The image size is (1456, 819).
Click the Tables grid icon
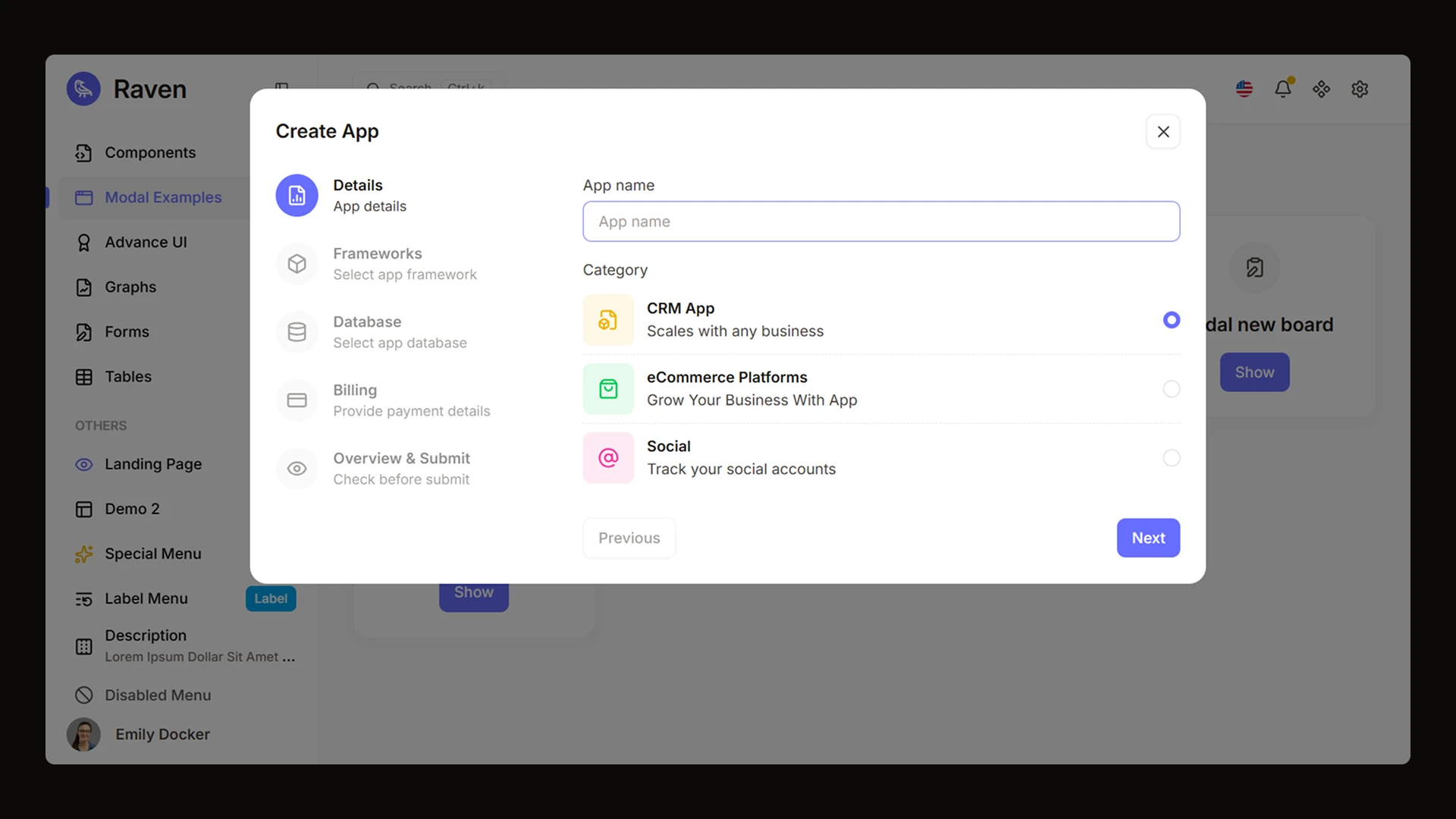(x=84, y=377)
